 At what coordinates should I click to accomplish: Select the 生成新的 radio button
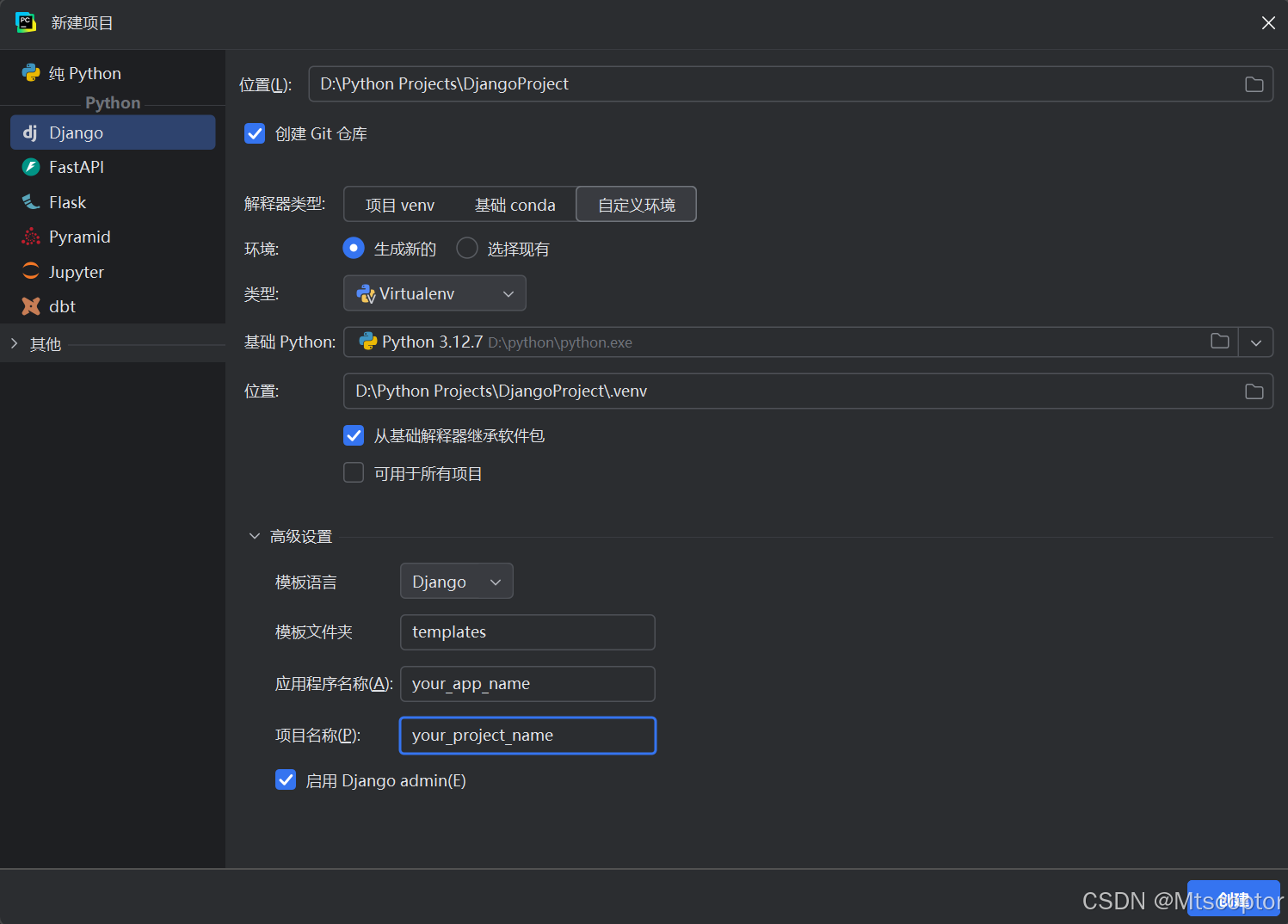pyautogui.click(x=354, y=248)
